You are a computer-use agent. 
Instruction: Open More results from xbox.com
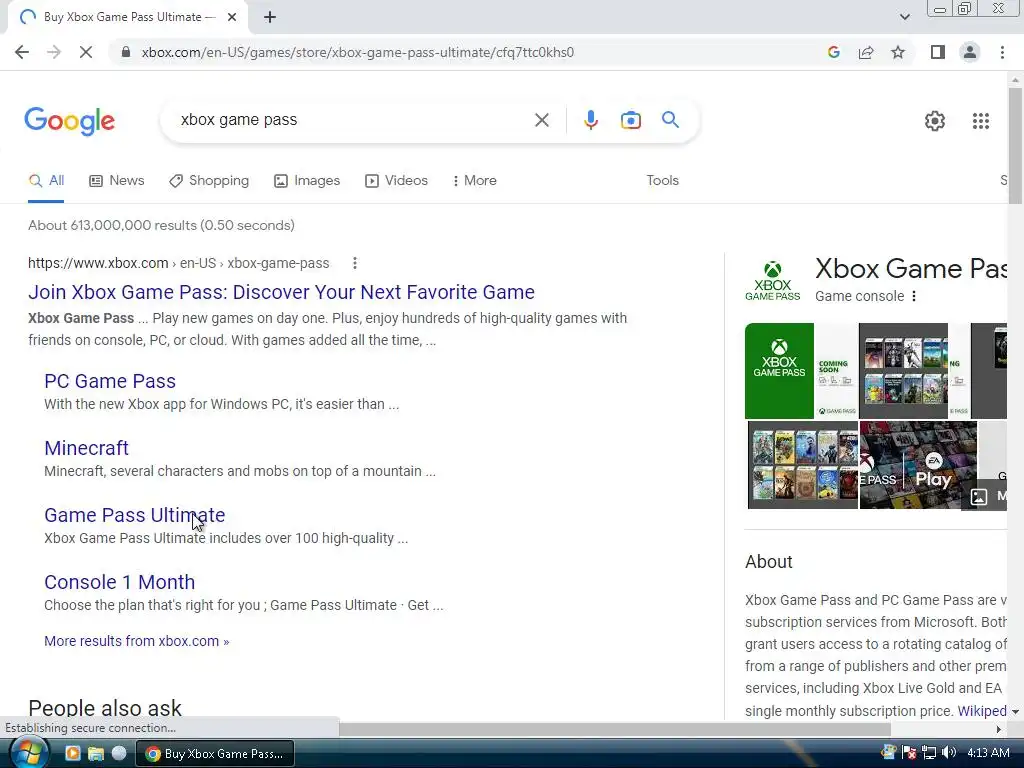coord(136,641)
